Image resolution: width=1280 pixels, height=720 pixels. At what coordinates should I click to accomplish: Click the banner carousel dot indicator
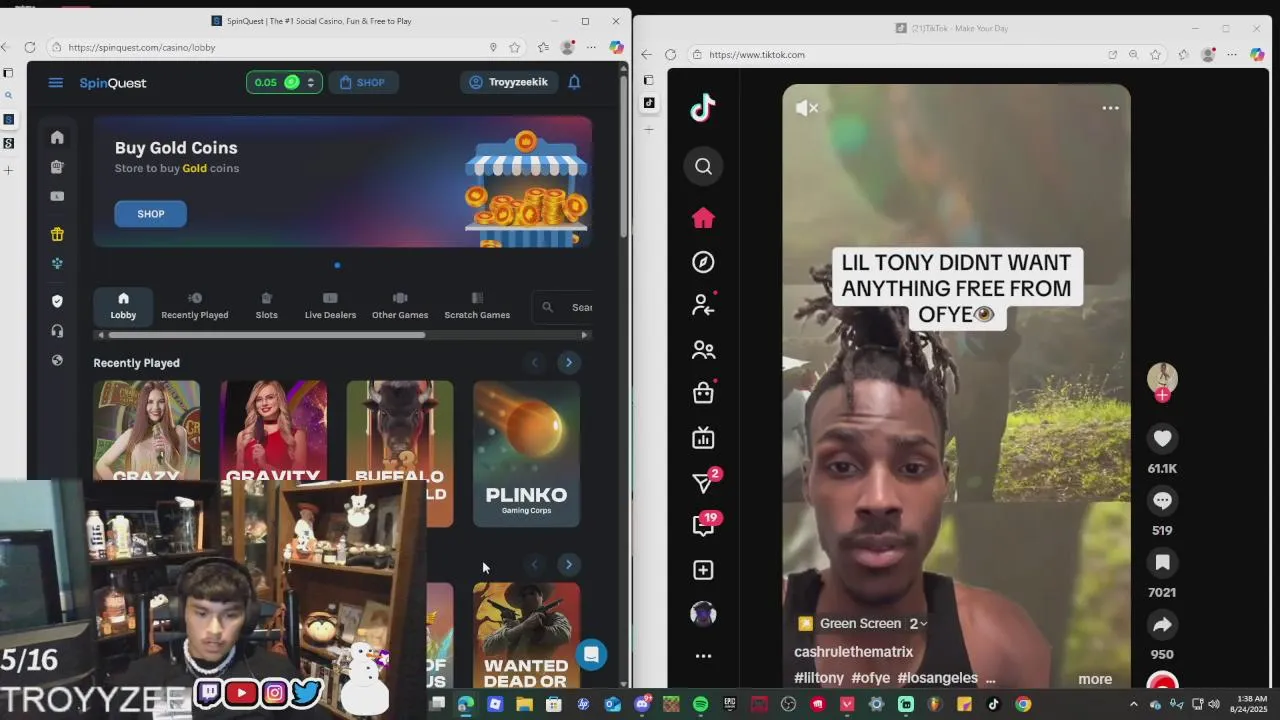[337, 265]
